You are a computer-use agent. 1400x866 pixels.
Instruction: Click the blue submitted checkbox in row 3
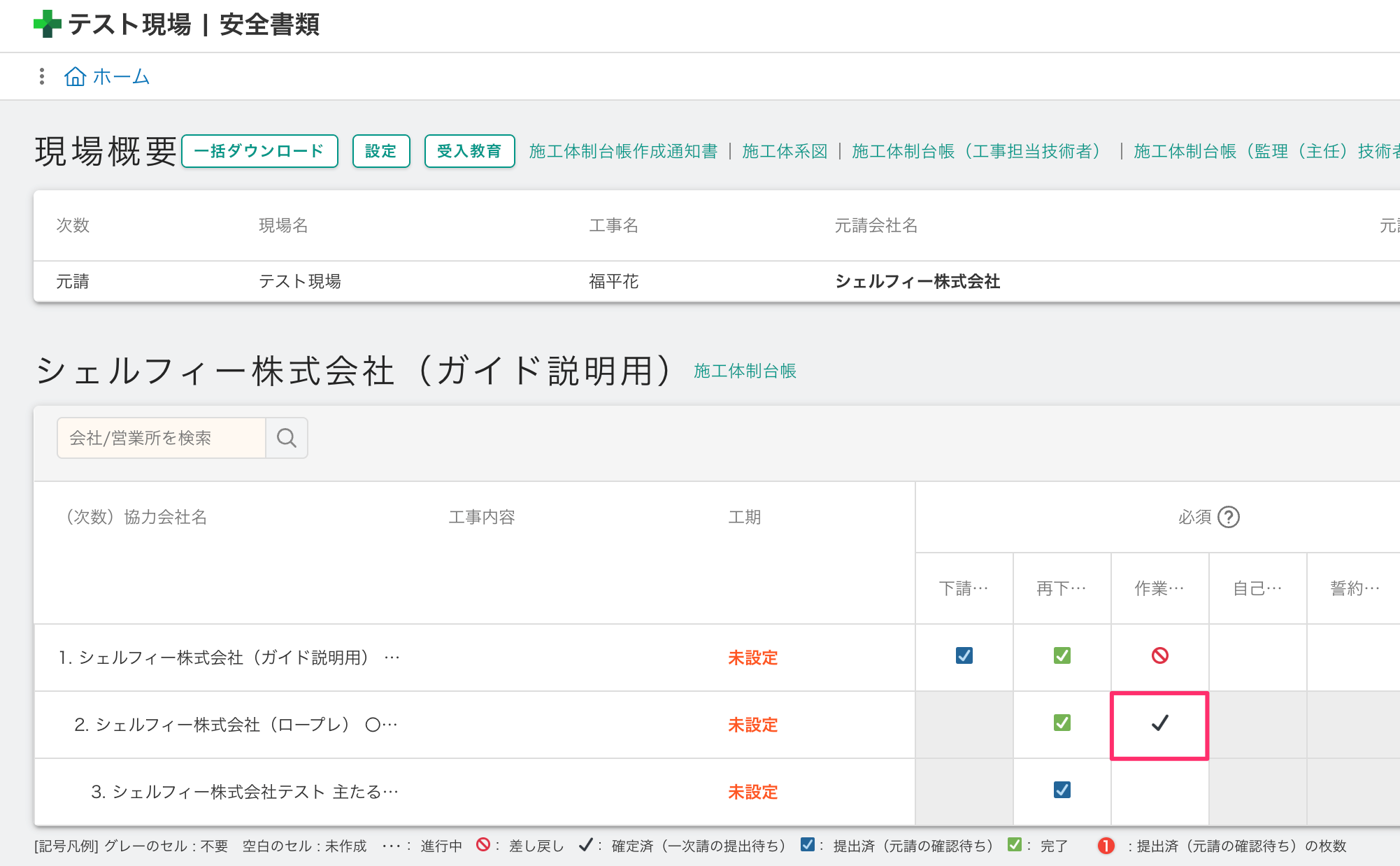coord(1062,790)
